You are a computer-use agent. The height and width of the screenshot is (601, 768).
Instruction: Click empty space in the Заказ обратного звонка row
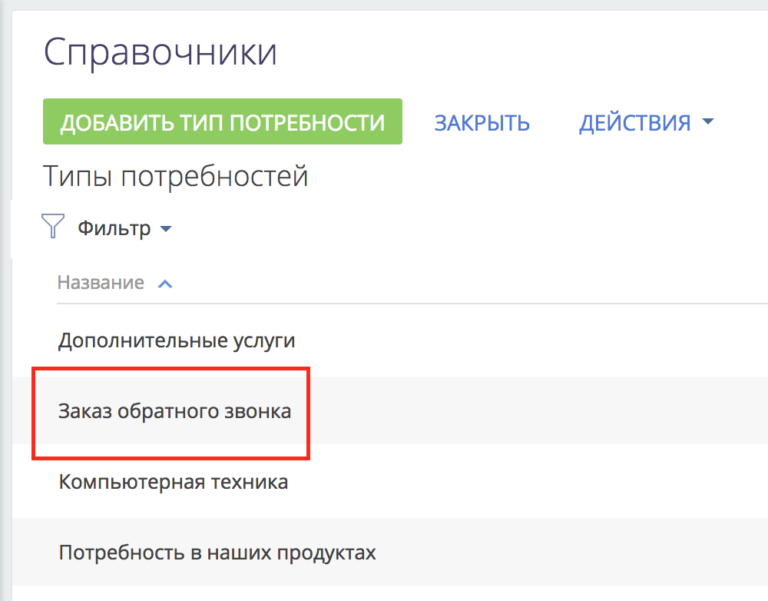tap(539, 410)
